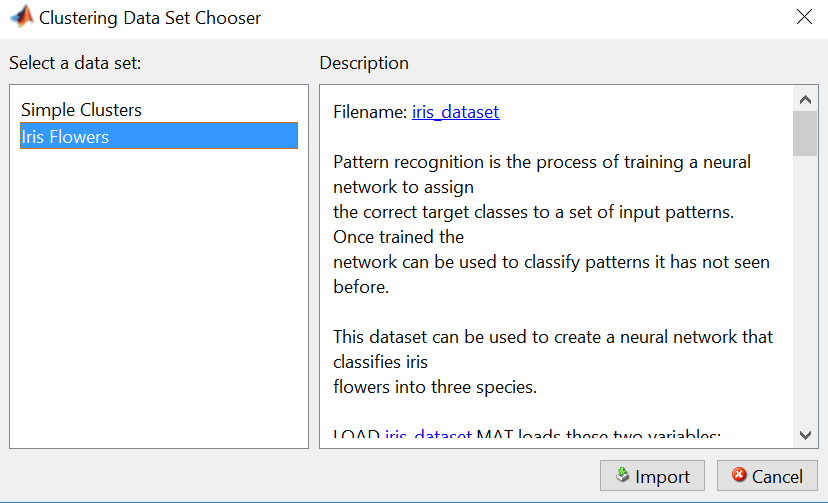Viewport: 828px width, 503px height.
Task: Click the 'Select a data set:' label
Action: pyautogui.click(x=75, y=63)
